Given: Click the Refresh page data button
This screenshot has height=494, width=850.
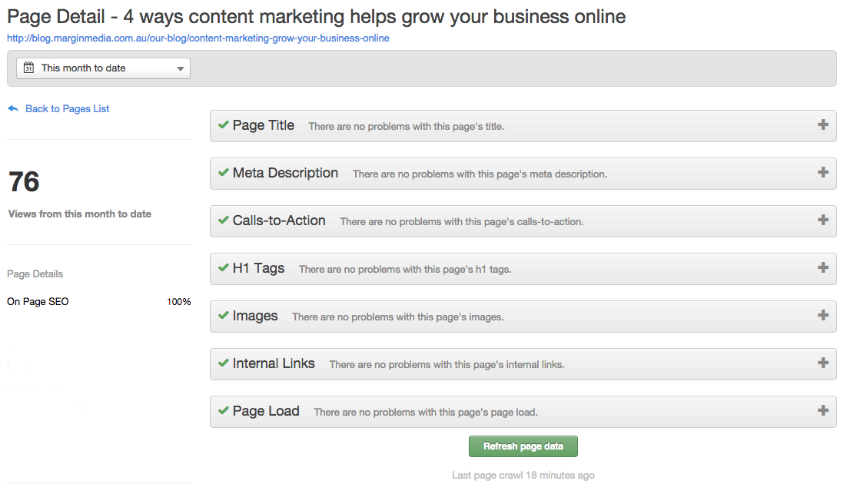Looking at the screenshot, I should (x=523, y=446).
